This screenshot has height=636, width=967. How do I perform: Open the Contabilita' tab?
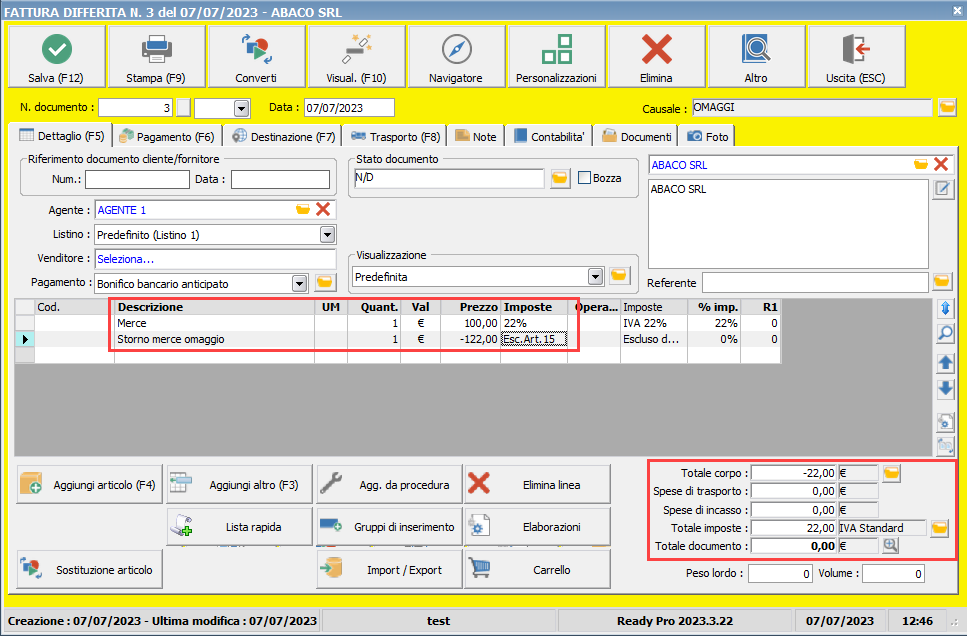(x=549, y=137)
